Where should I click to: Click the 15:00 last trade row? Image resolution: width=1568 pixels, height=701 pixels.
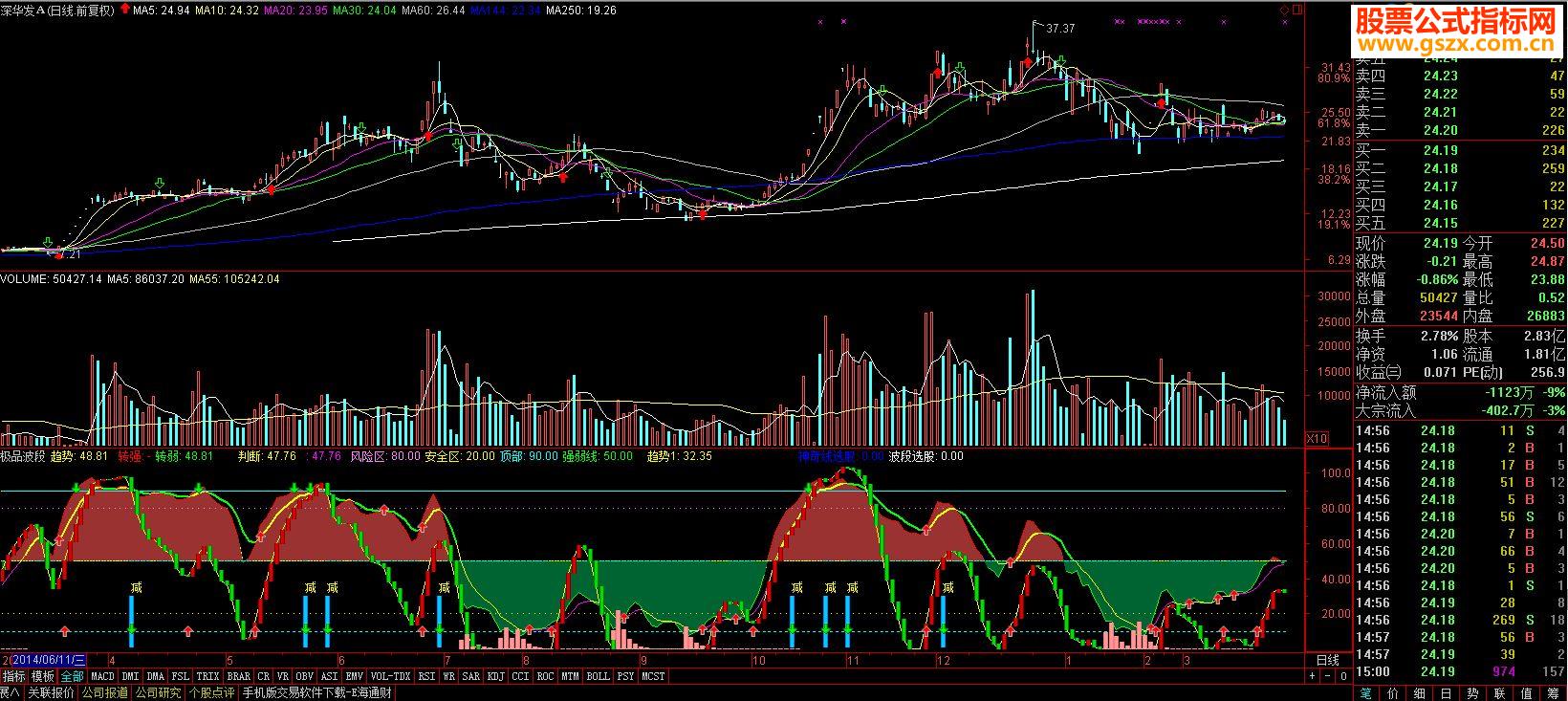[1461, 671]
